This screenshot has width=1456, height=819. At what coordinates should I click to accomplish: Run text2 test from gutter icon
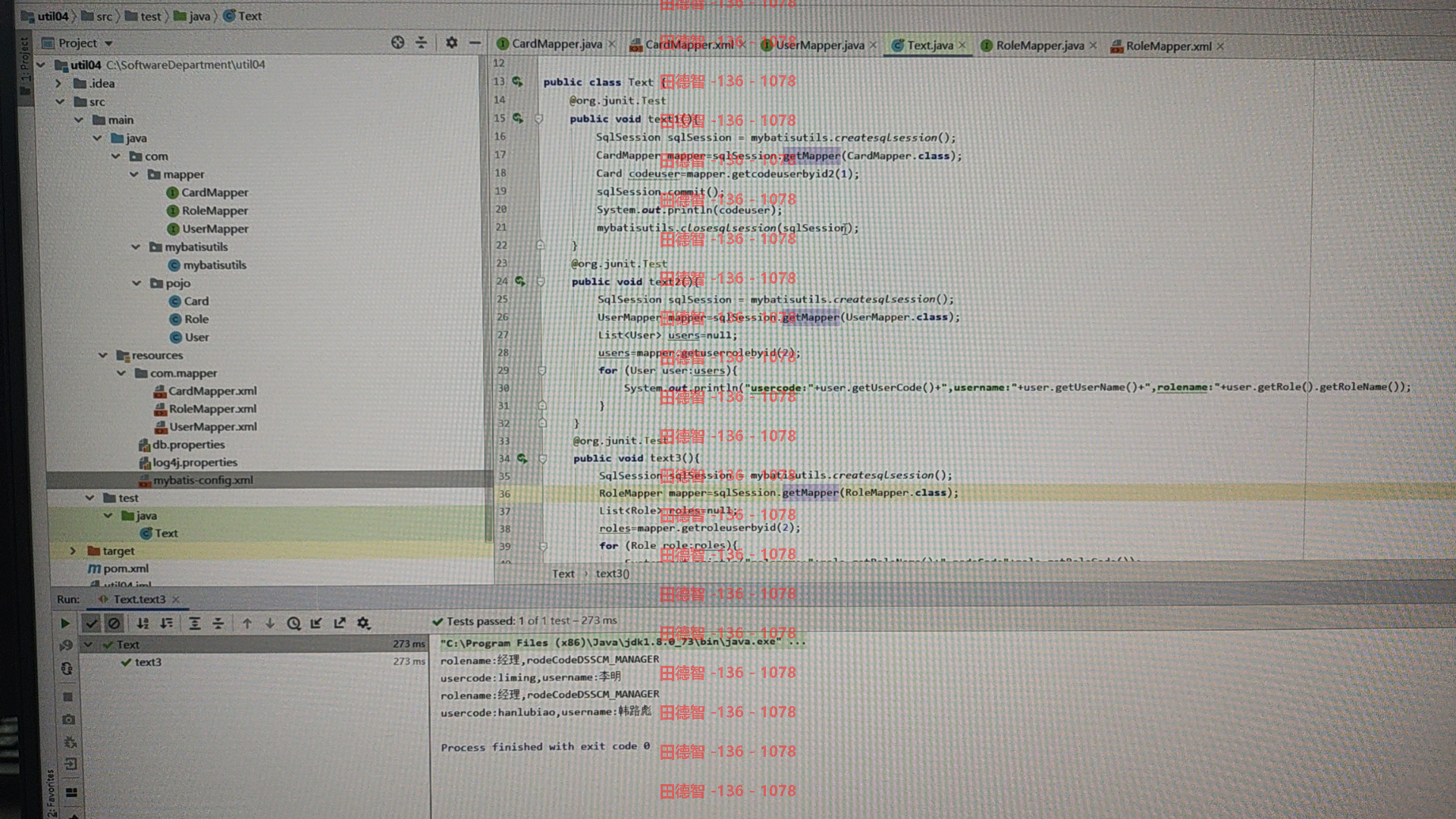(519, 281)
